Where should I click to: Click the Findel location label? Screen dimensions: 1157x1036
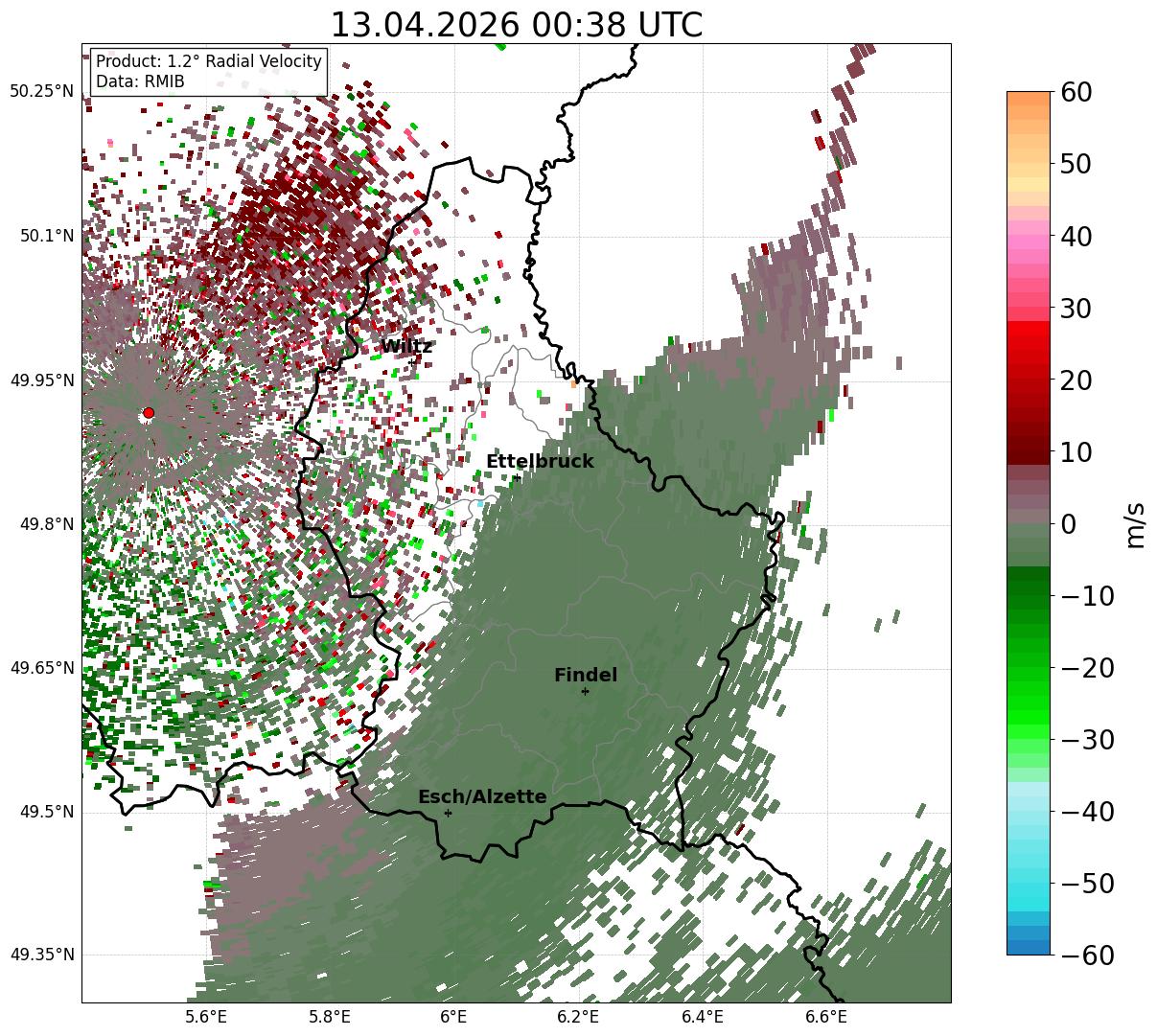click(x=586, y=675)
